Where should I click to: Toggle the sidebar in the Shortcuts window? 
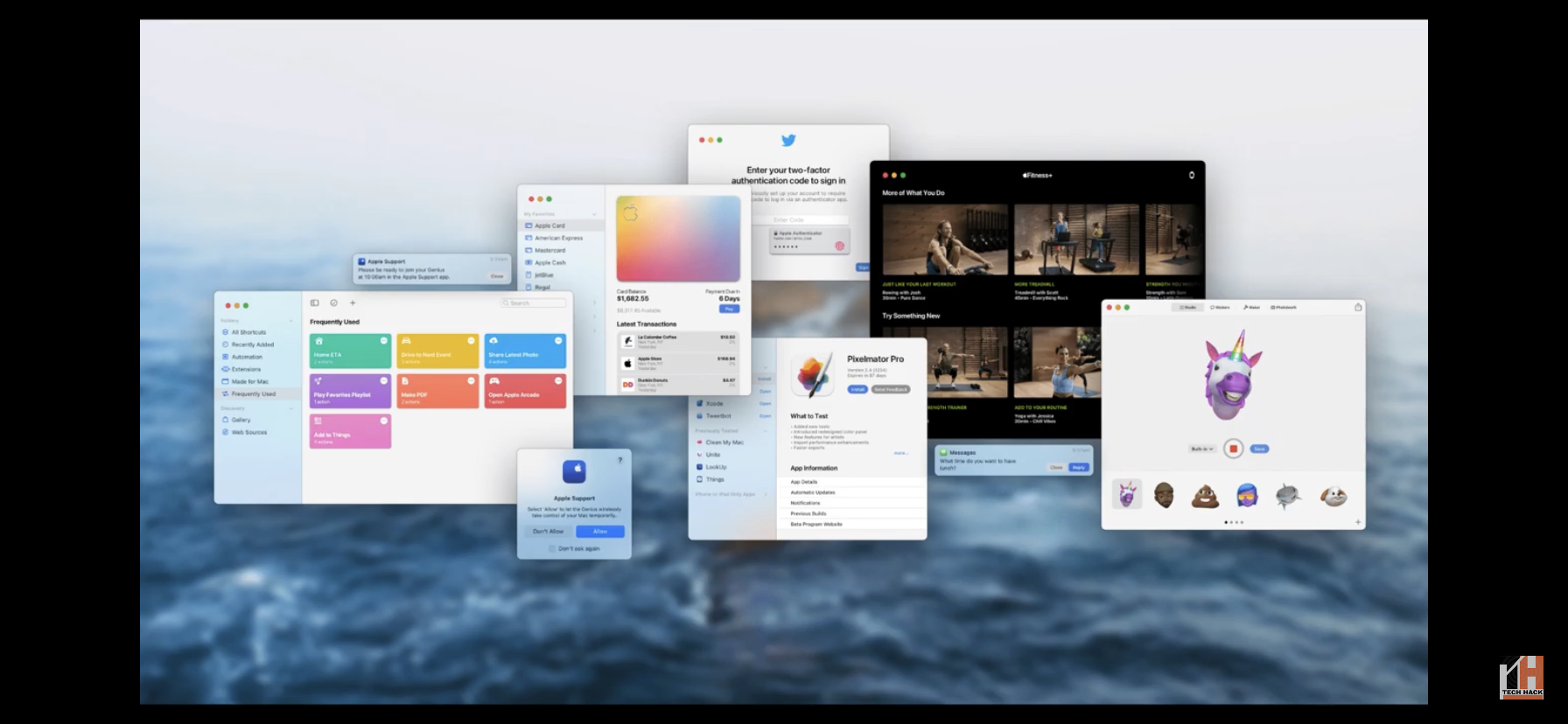315,303
